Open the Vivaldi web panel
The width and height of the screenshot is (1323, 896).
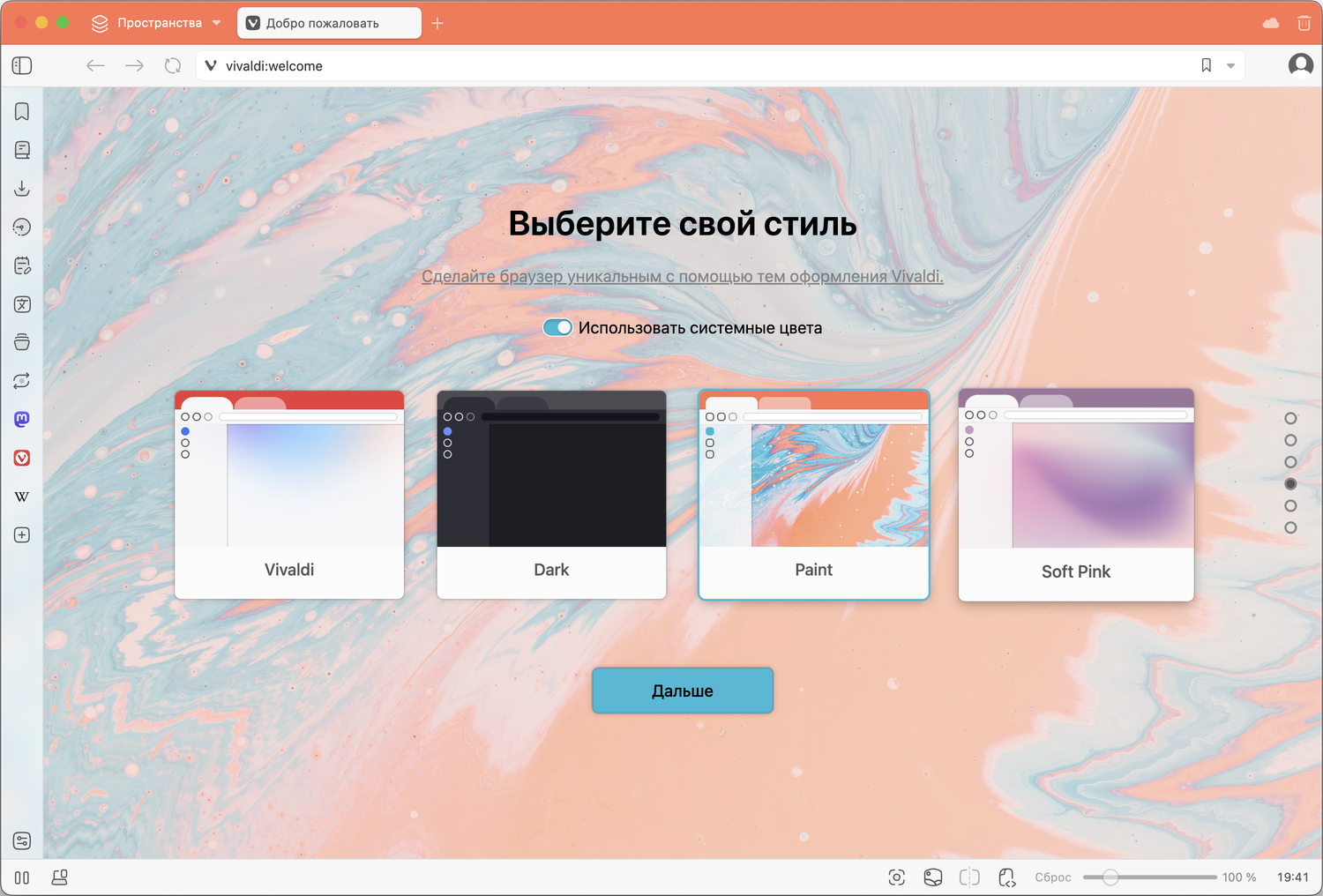tap(22, 458)
